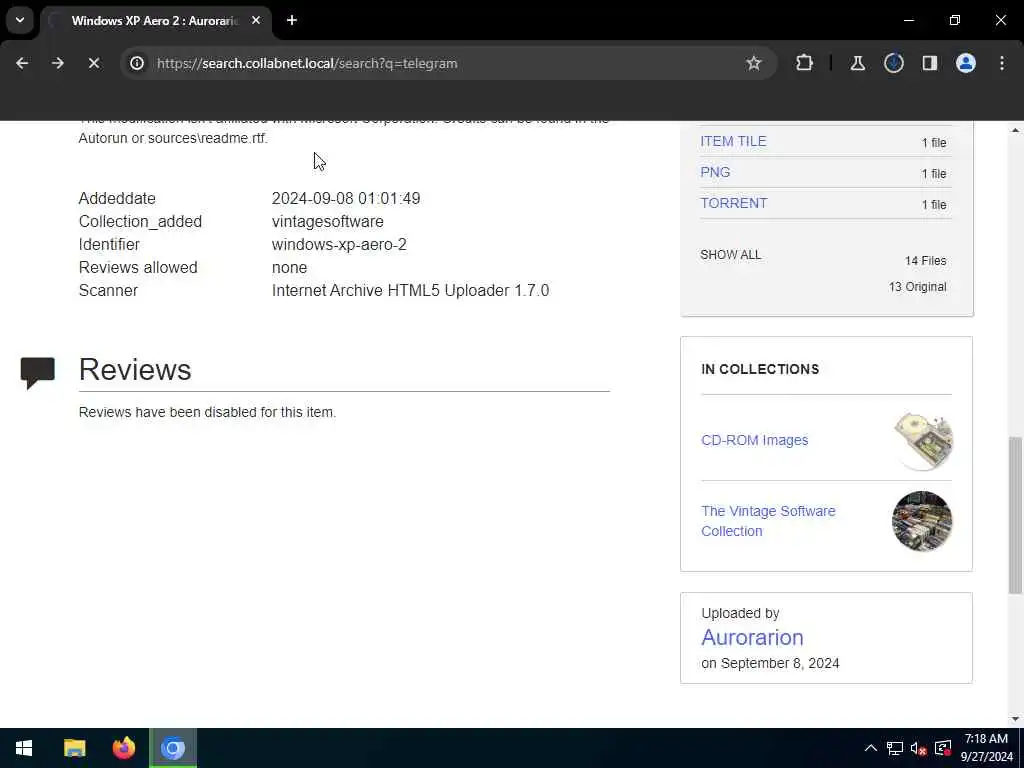
Task: Open the Extensions puzzle icon
Action: point(804,63)
